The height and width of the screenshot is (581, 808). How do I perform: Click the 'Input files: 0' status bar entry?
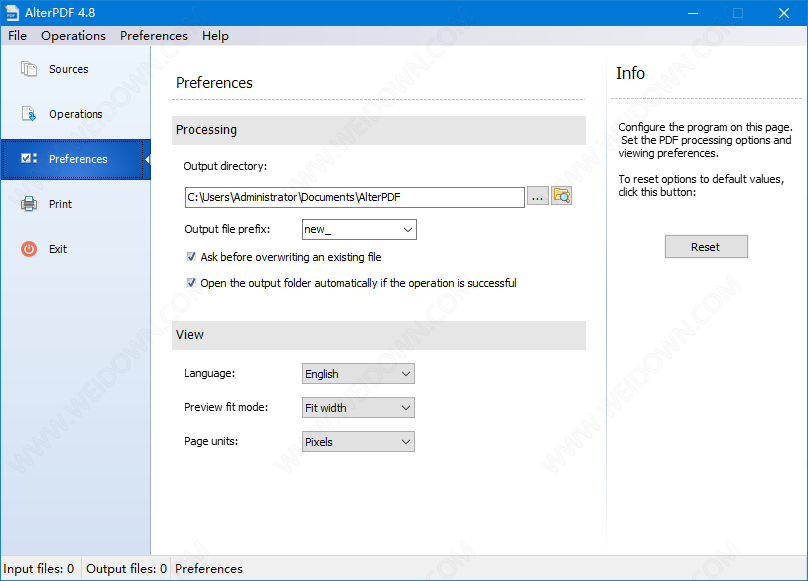[39, 569]
